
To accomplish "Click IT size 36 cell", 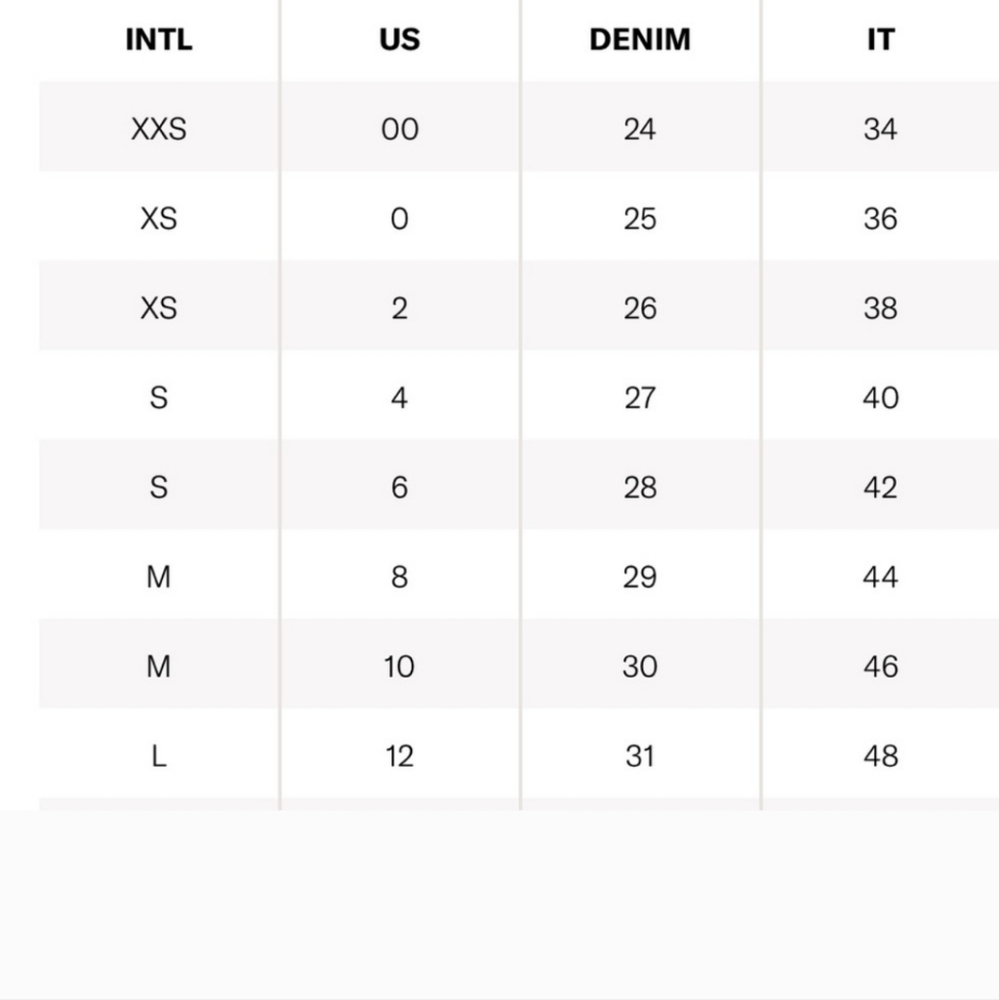I will 880,219.
